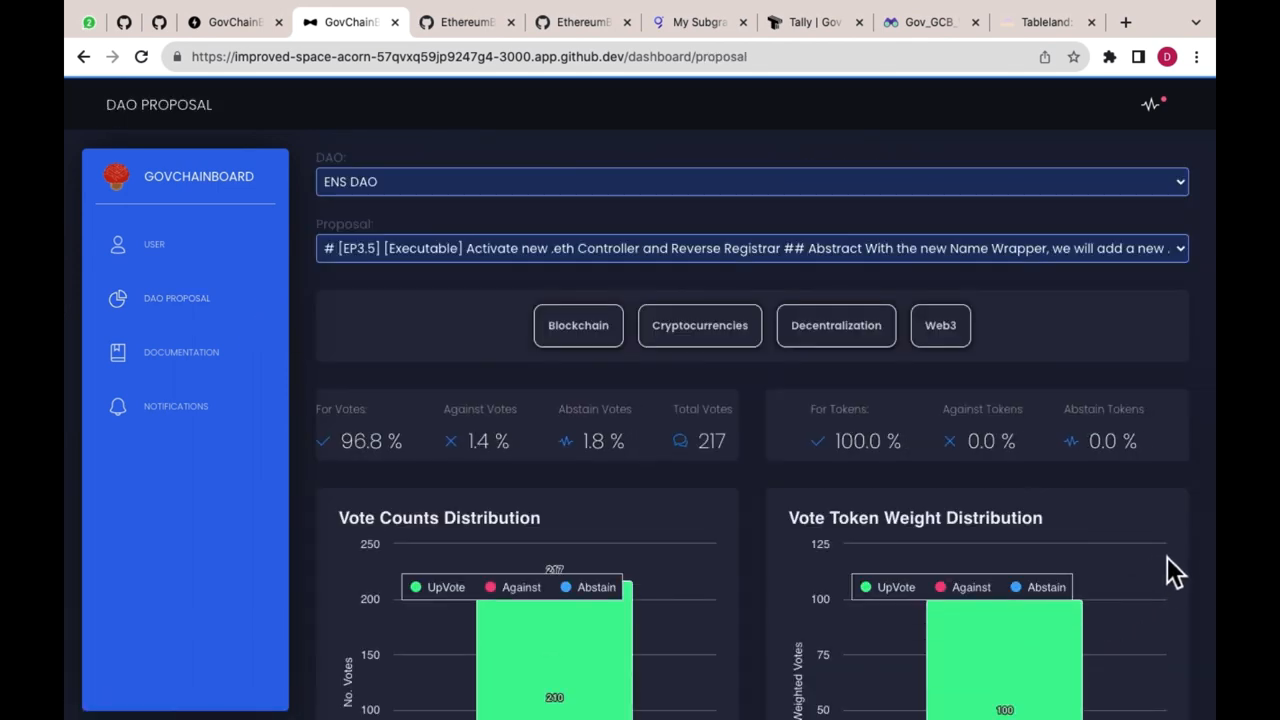
Task: Click the Web3 tag button
Action: point(940,326)
